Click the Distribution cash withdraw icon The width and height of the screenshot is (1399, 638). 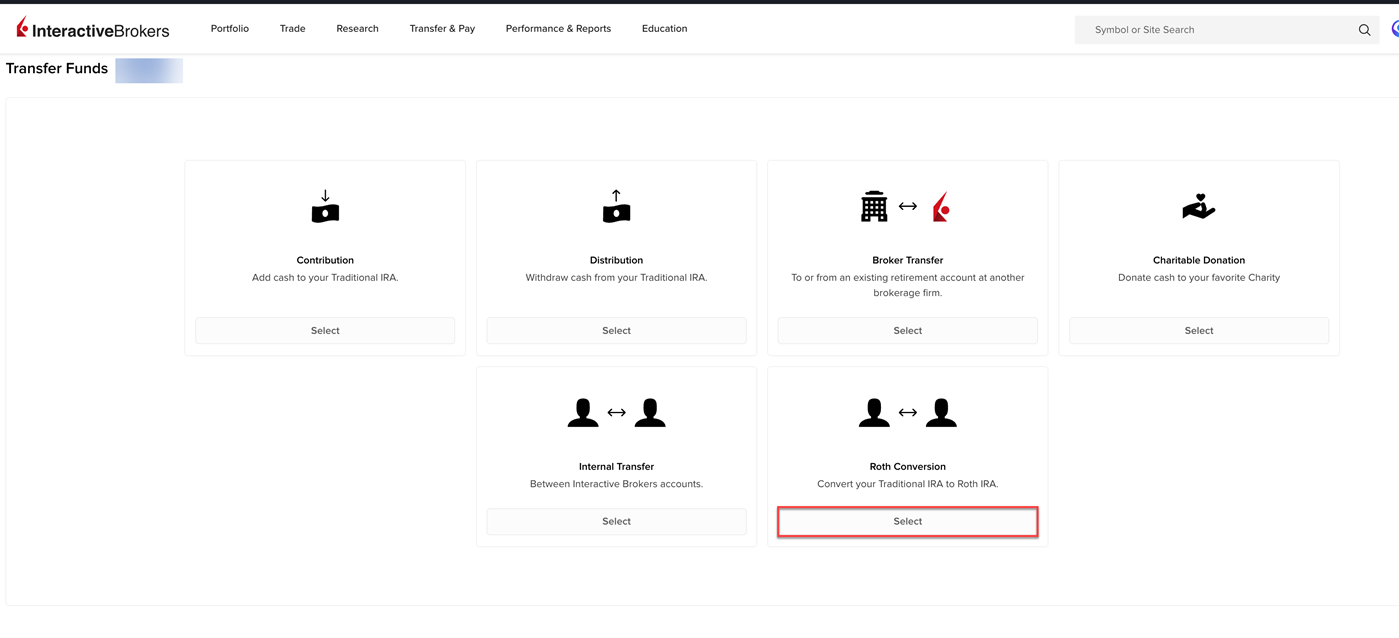[x=616, y=207]
